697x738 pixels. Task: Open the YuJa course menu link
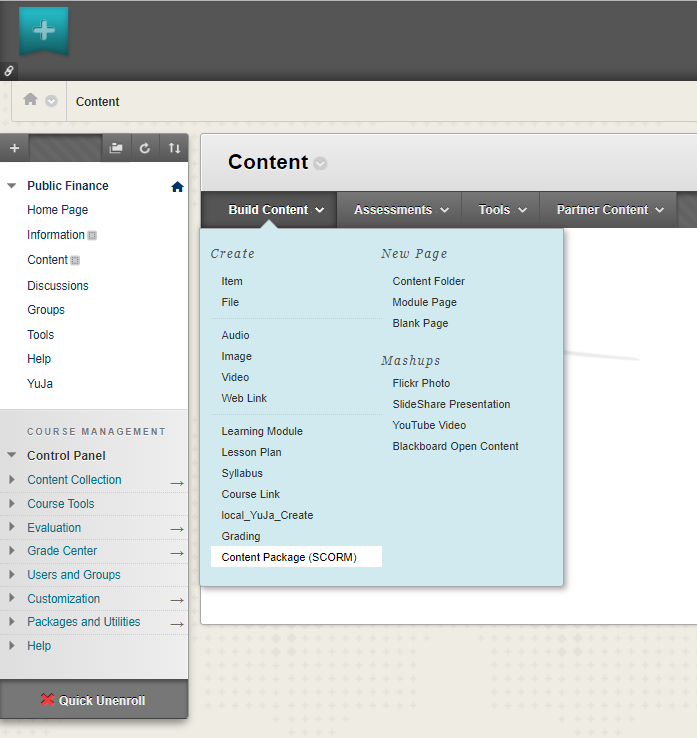[x=40, y=384]
